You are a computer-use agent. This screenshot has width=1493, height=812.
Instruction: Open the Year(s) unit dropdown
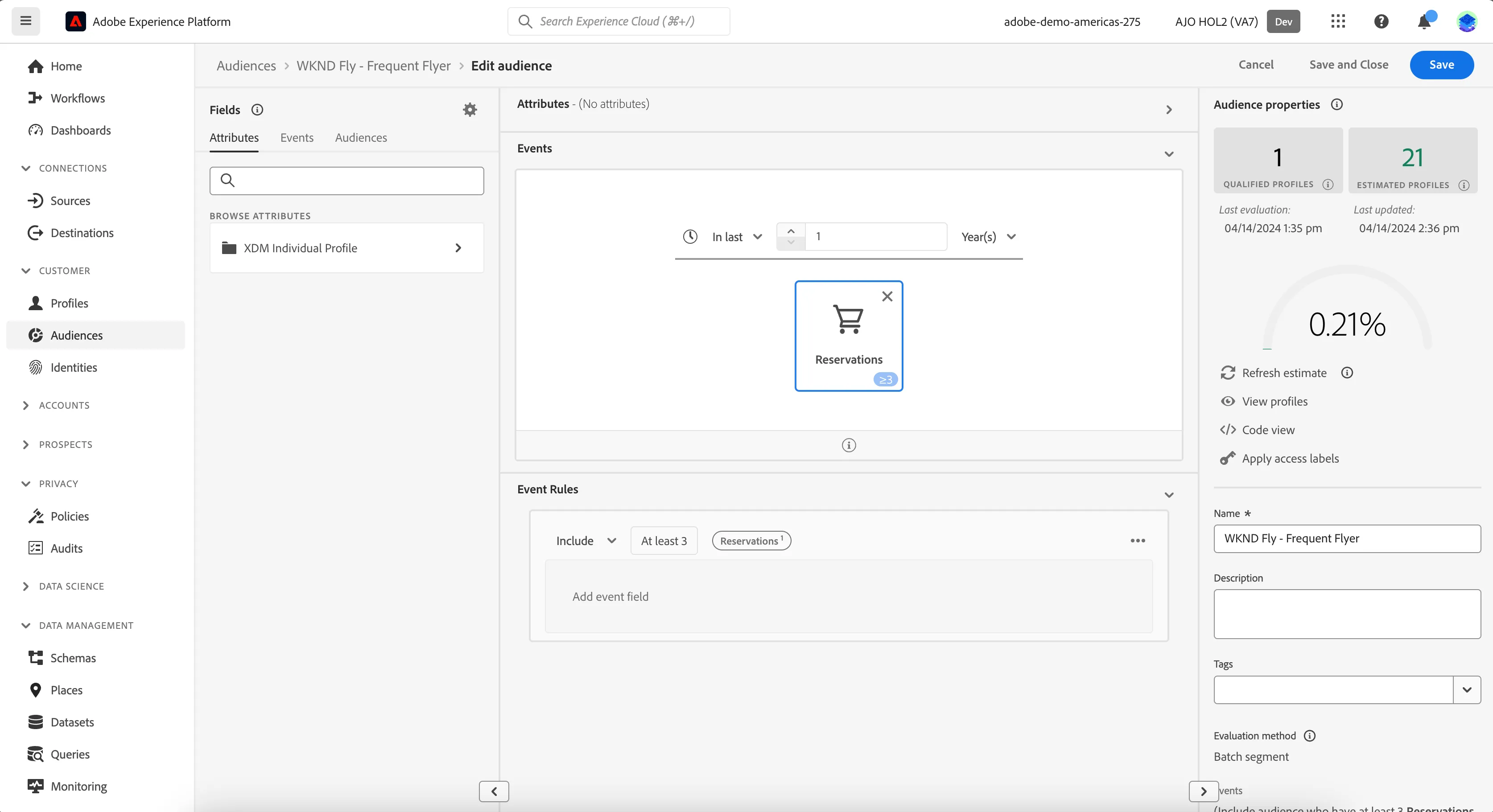coord(989,237)
